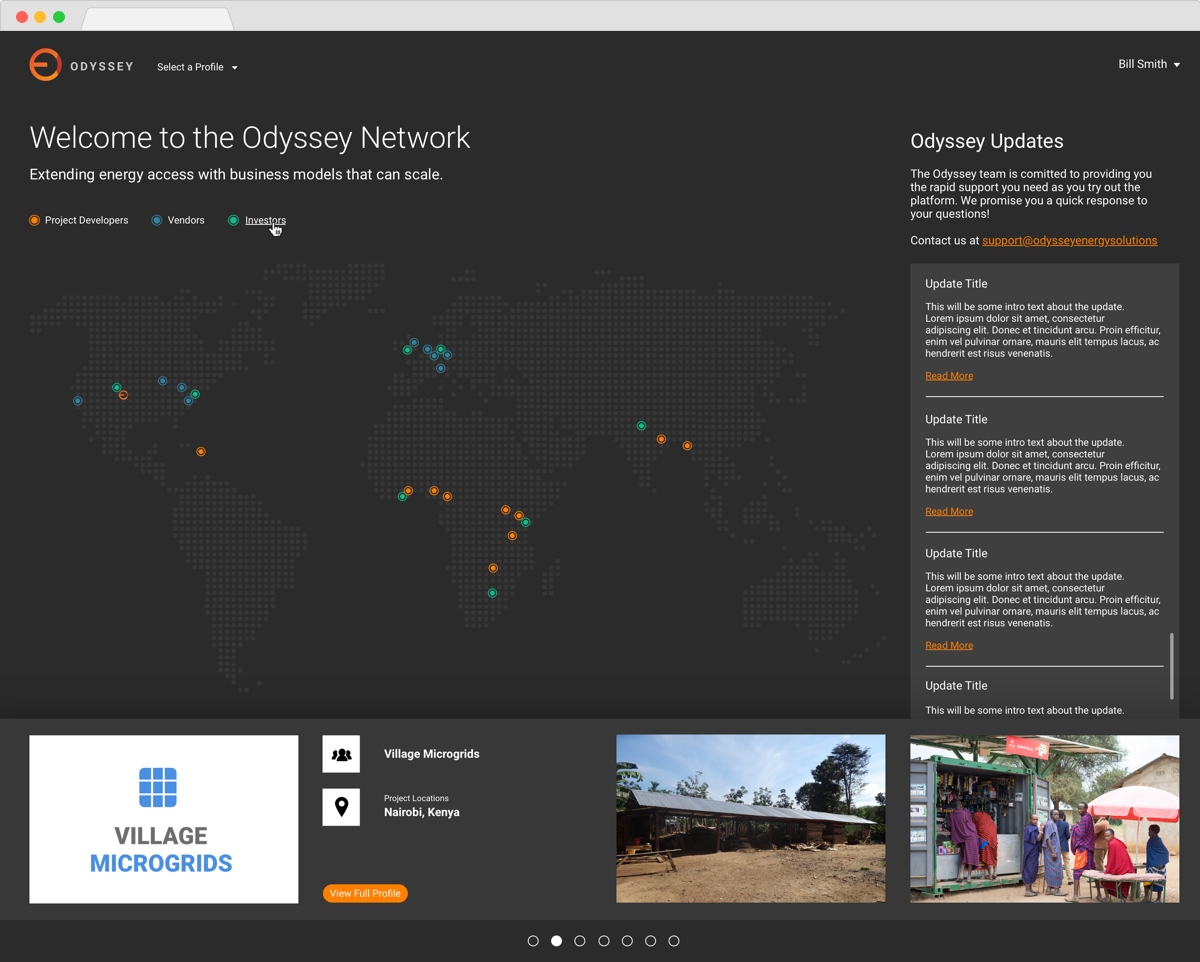Screen dimensions: 1200x962
Task: Click the red close window button
Action: pyautogui.click(x=22, y=17)
